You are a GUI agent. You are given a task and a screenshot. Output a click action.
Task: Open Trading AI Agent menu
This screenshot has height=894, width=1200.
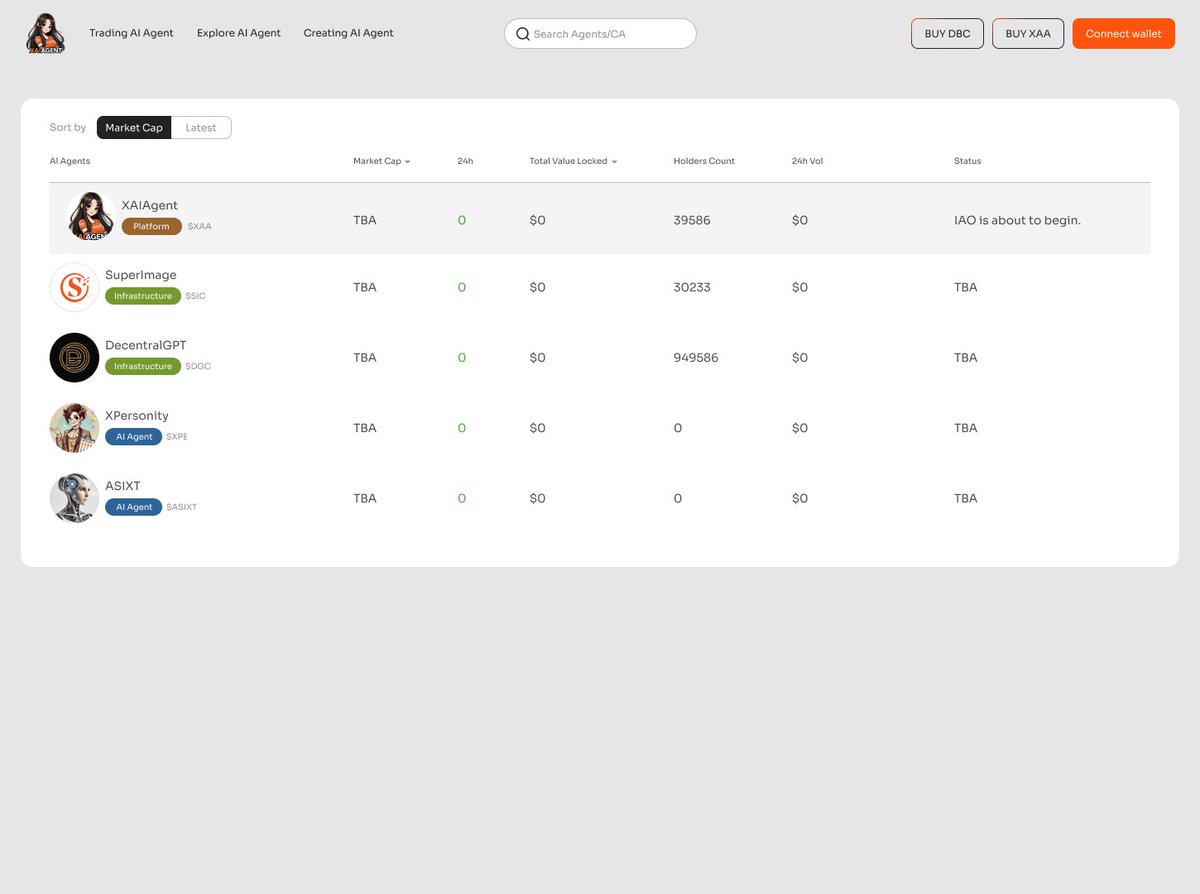click(131, 33)
